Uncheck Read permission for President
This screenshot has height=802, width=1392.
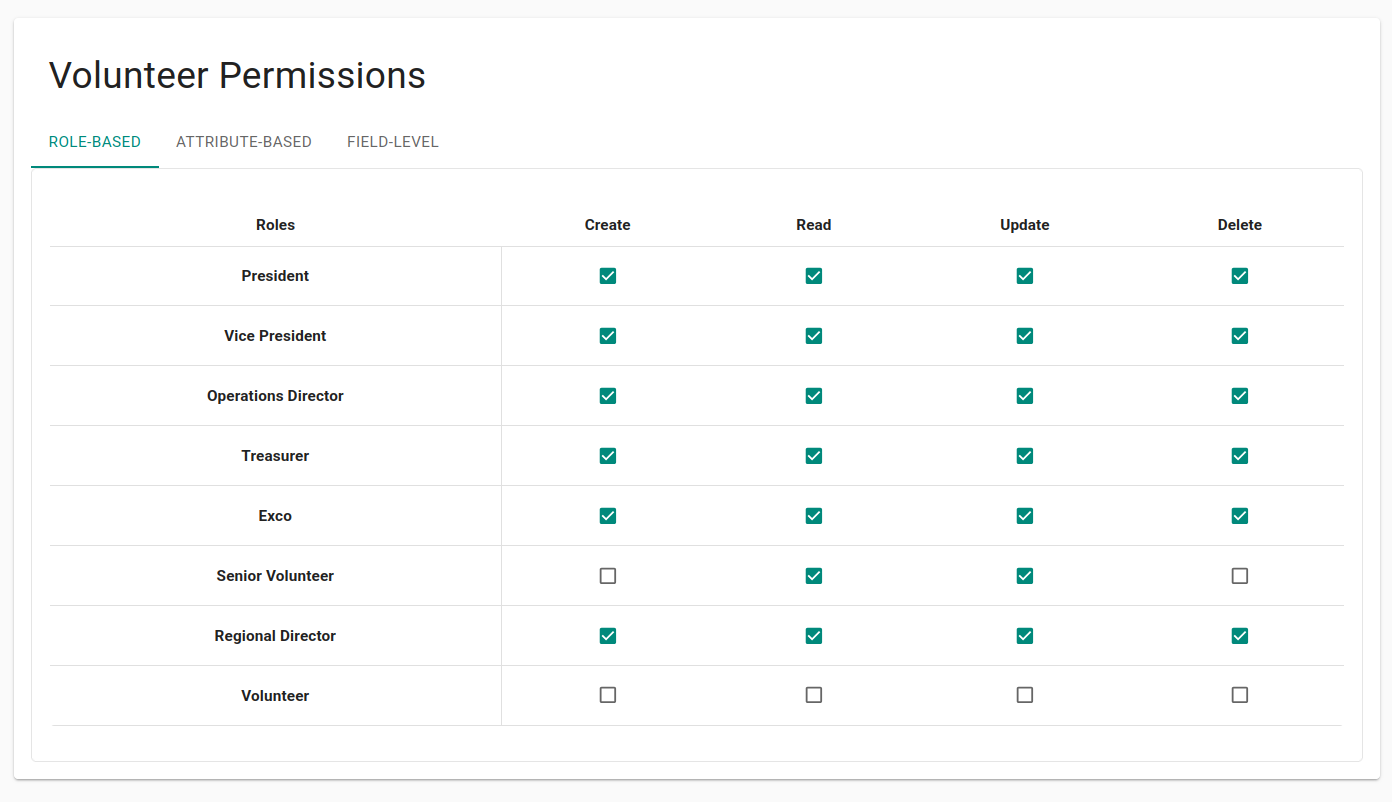(814, 276)
